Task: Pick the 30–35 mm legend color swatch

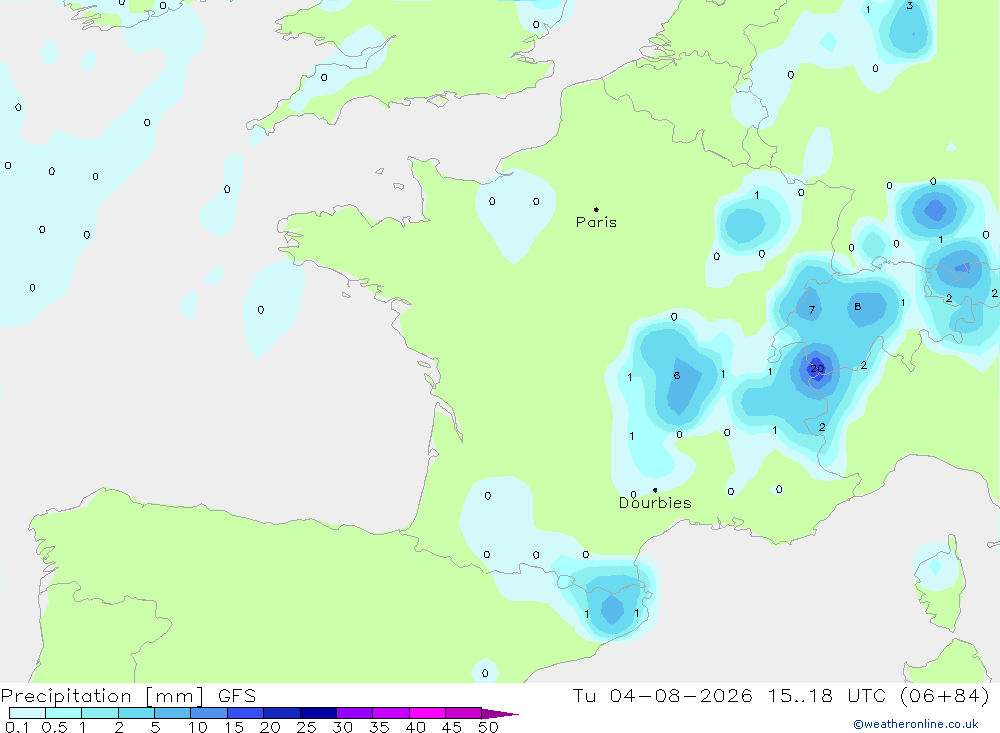Action: coord(355,713)
